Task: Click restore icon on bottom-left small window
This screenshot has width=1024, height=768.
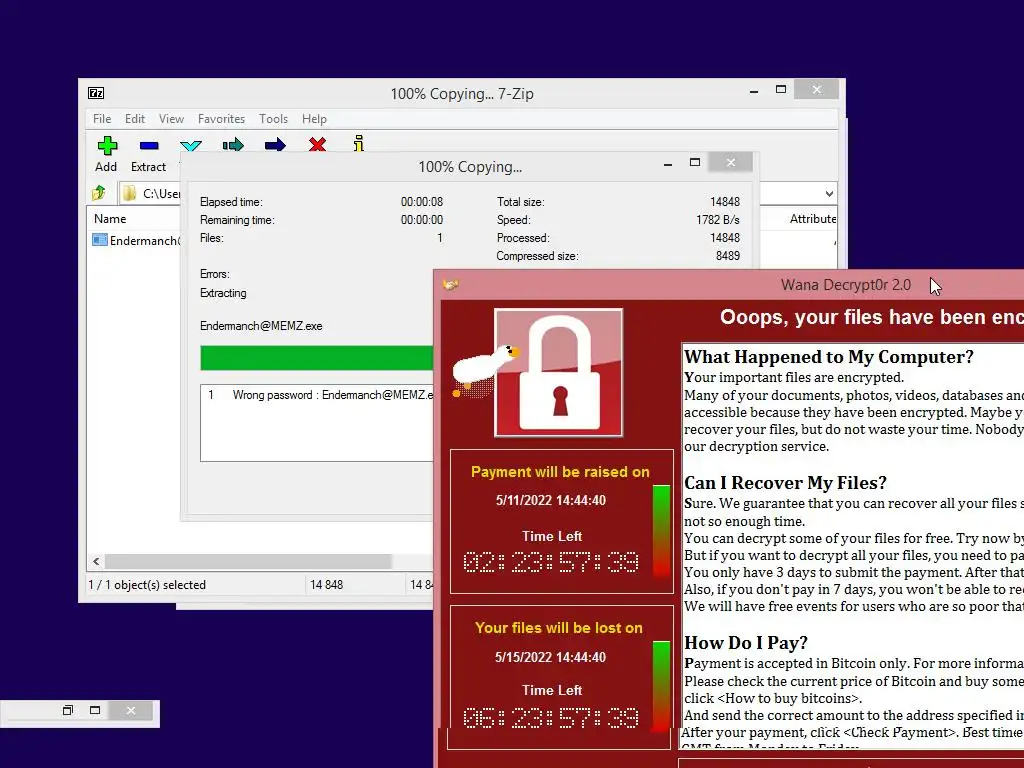Action: (68, 711)
